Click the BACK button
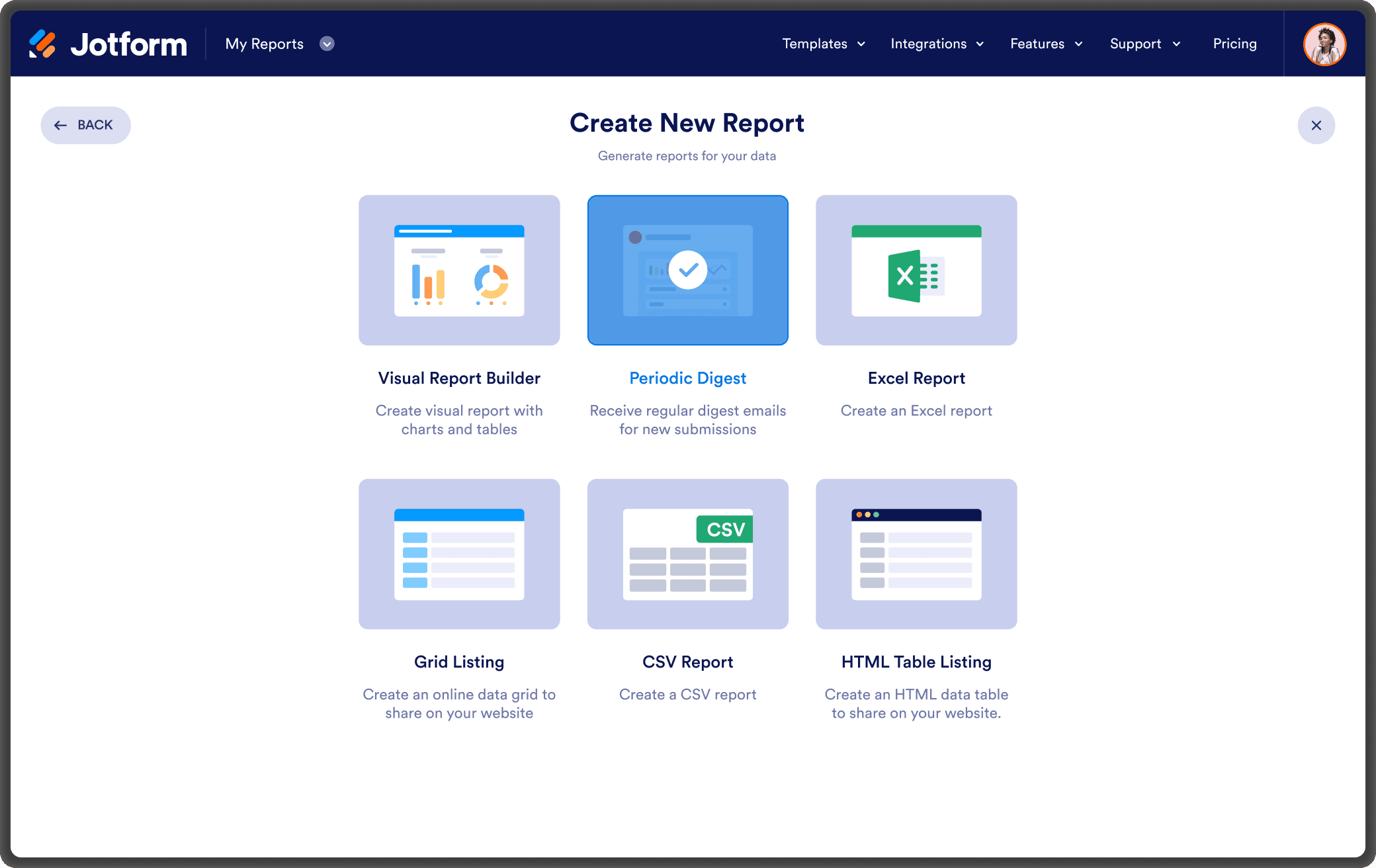This screenshot has width=1376, height=868. 85,125
